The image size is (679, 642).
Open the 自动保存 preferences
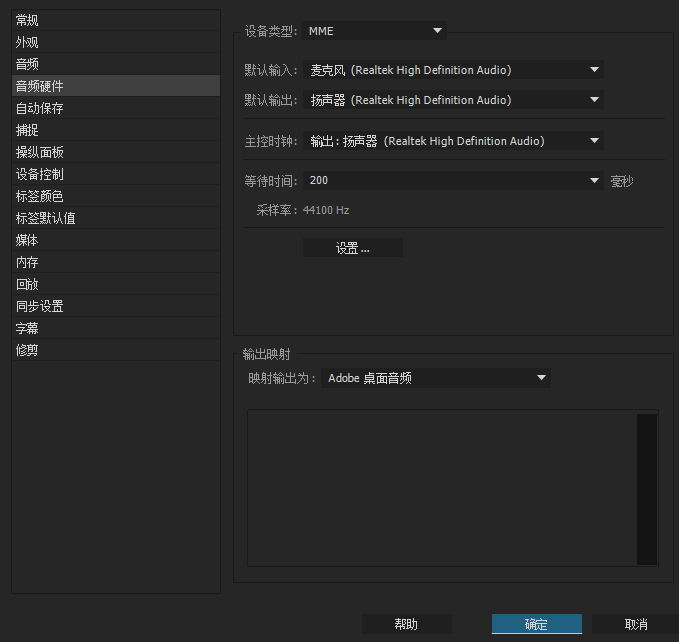click(40, 108)
